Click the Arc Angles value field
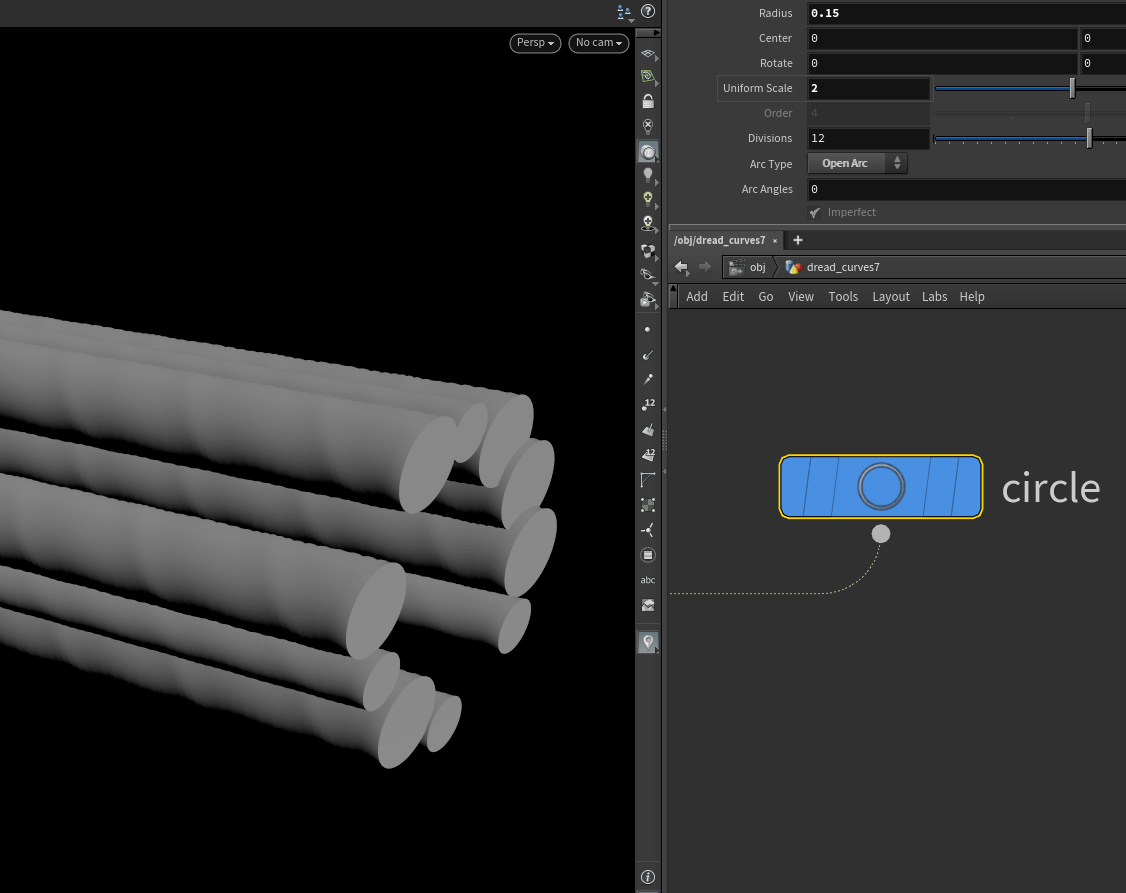 (x=967, y=189)
